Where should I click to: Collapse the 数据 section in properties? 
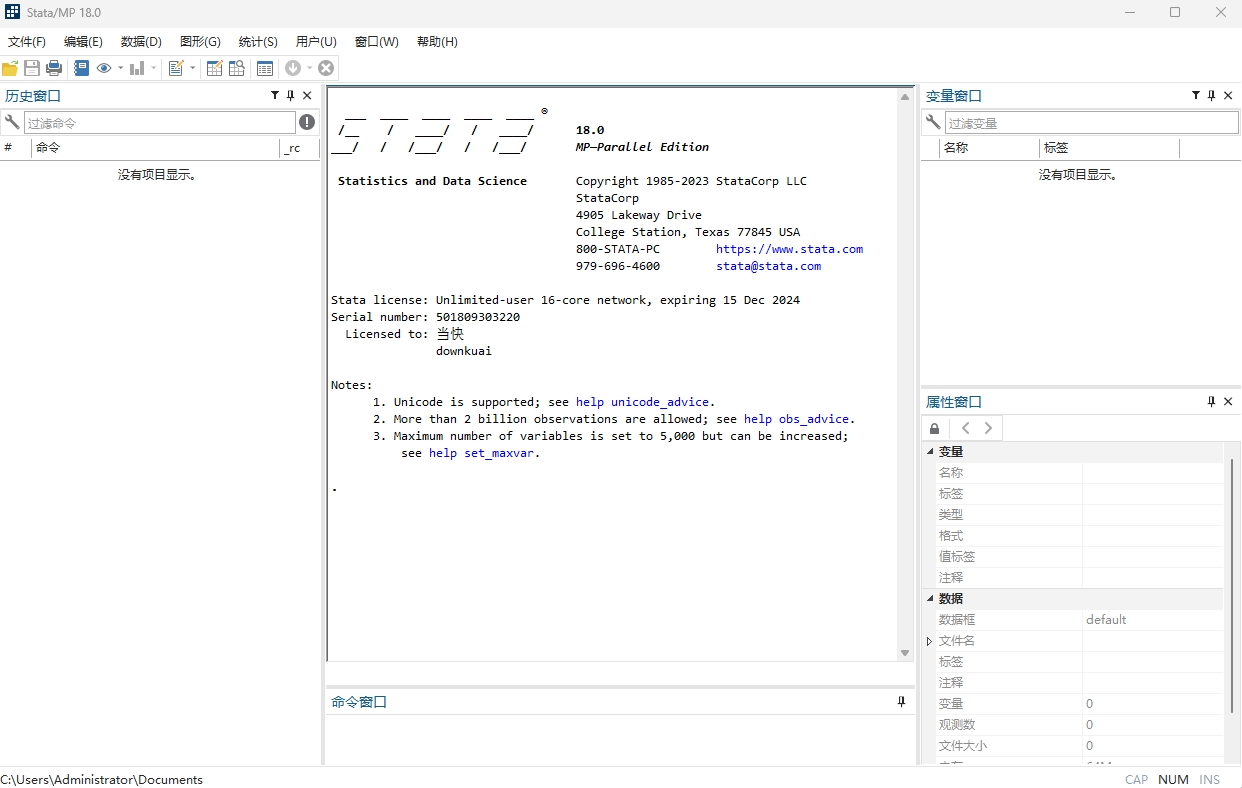pyautogui.click(x=930, y=598)
